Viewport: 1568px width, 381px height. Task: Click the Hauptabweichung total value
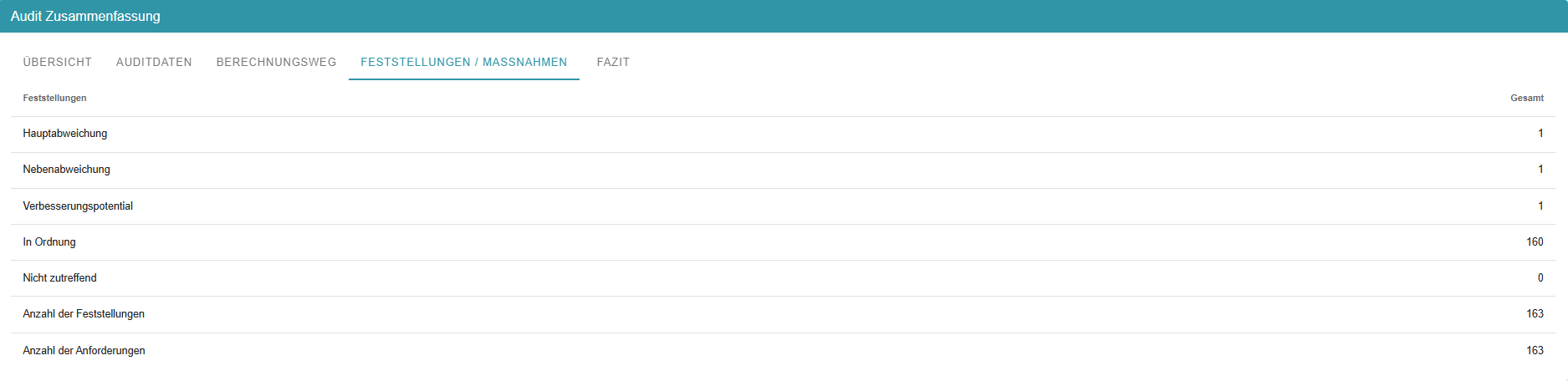tap(1540, 134)
